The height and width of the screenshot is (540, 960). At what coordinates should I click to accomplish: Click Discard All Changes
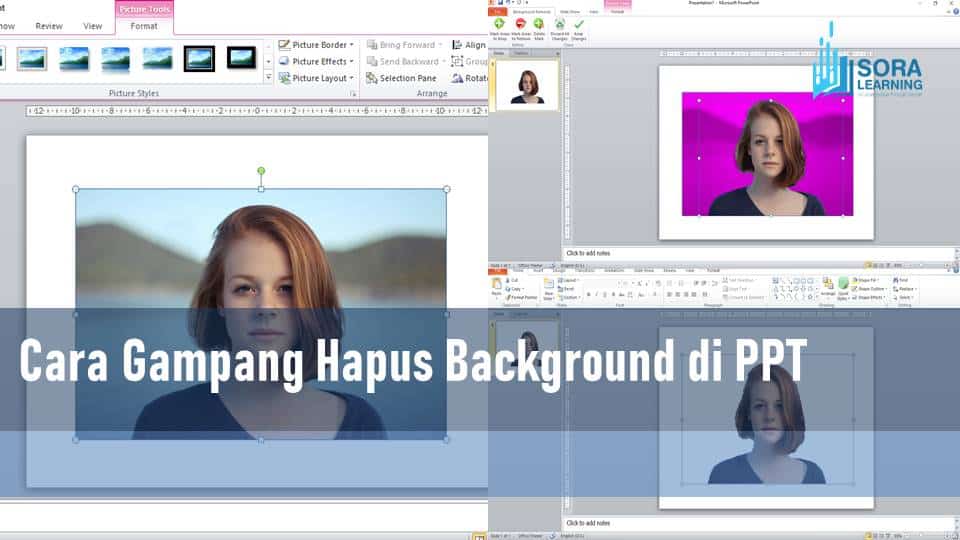[x=560, y=29]
